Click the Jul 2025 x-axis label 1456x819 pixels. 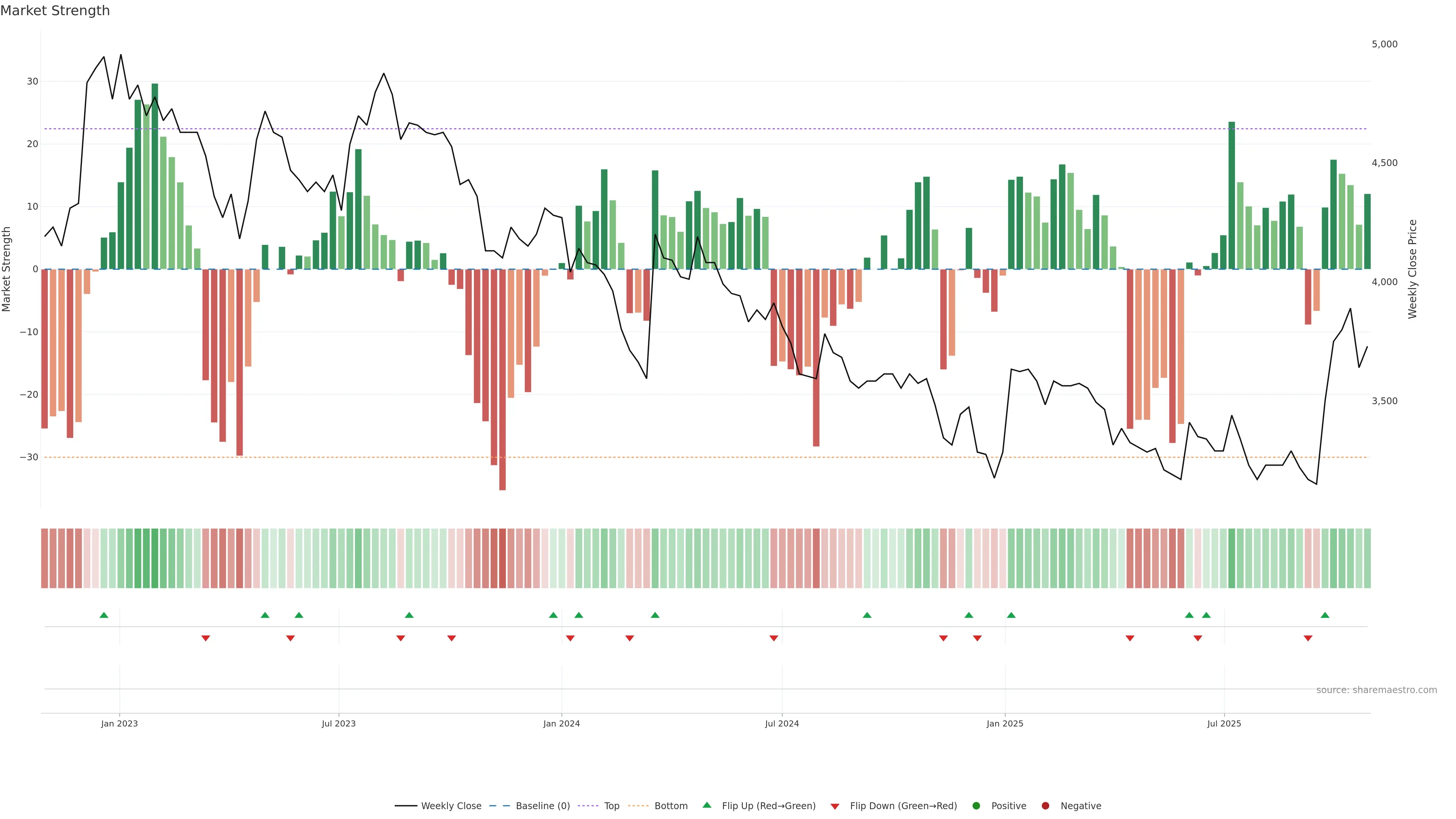(1224, 723)
